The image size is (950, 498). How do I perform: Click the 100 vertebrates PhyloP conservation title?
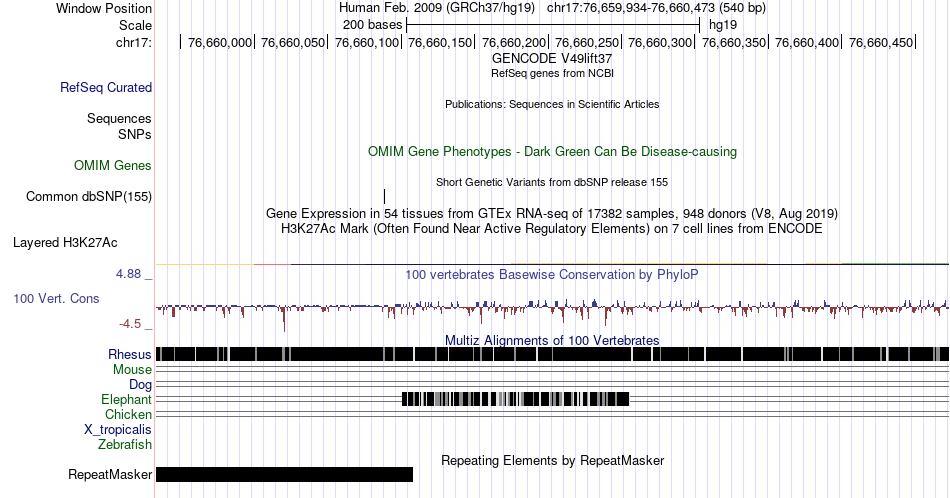click(552, 274)
